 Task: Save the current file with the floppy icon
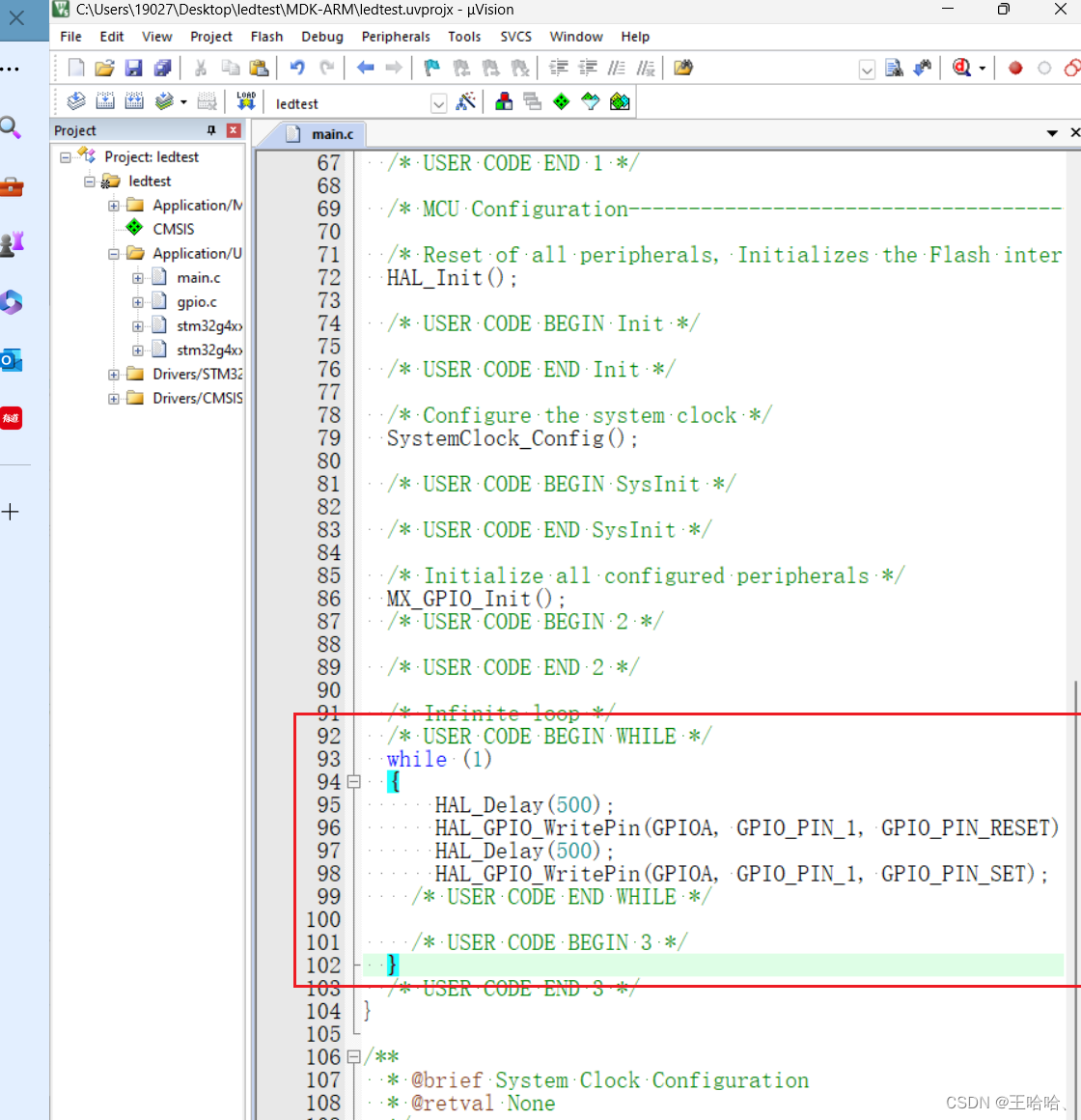(x=133, y=68)
